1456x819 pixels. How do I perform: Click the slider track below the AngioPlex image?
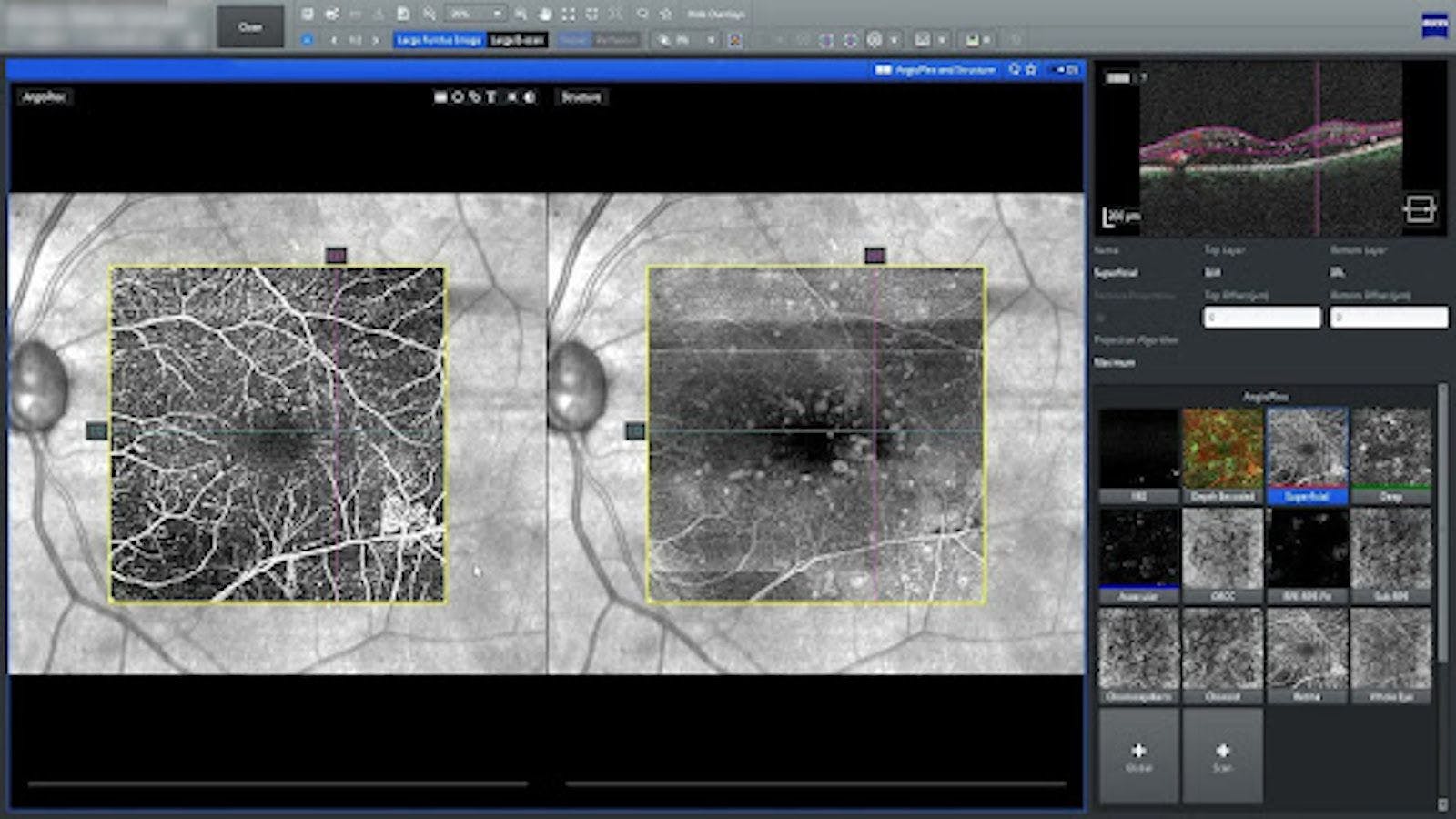[x=278, y=783]
